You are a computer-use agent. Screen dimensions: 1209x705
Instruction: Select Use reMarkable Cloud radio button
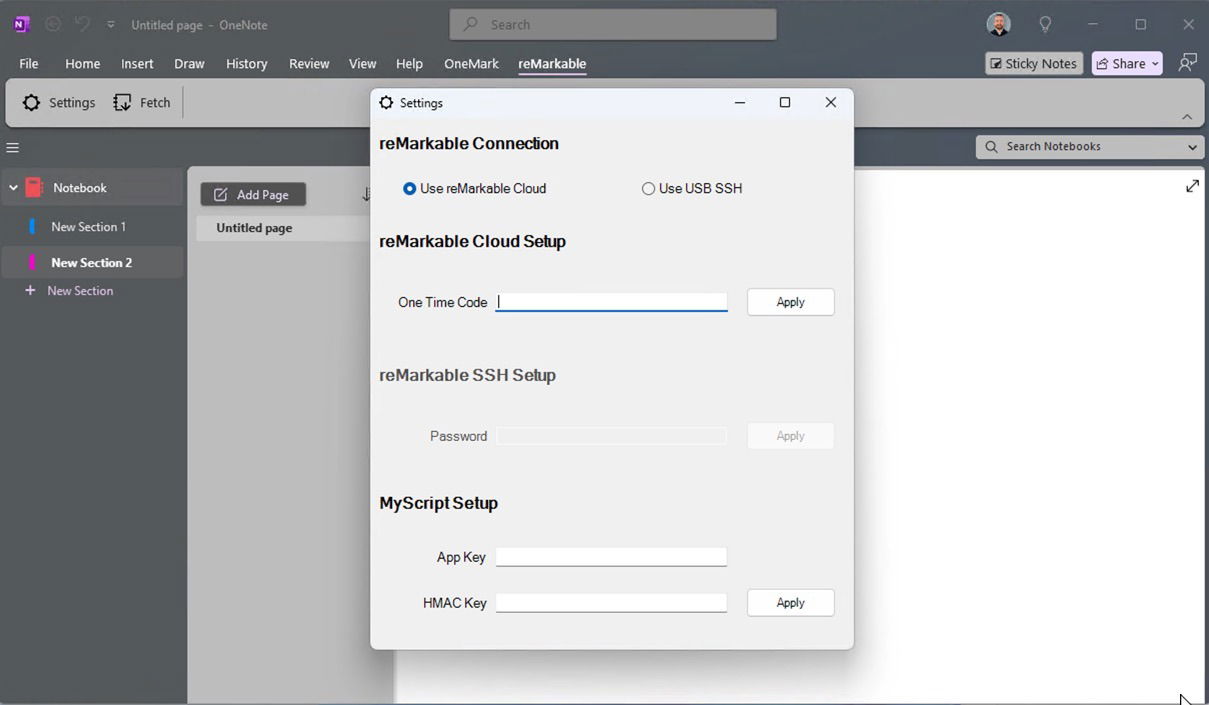point(409,189)
